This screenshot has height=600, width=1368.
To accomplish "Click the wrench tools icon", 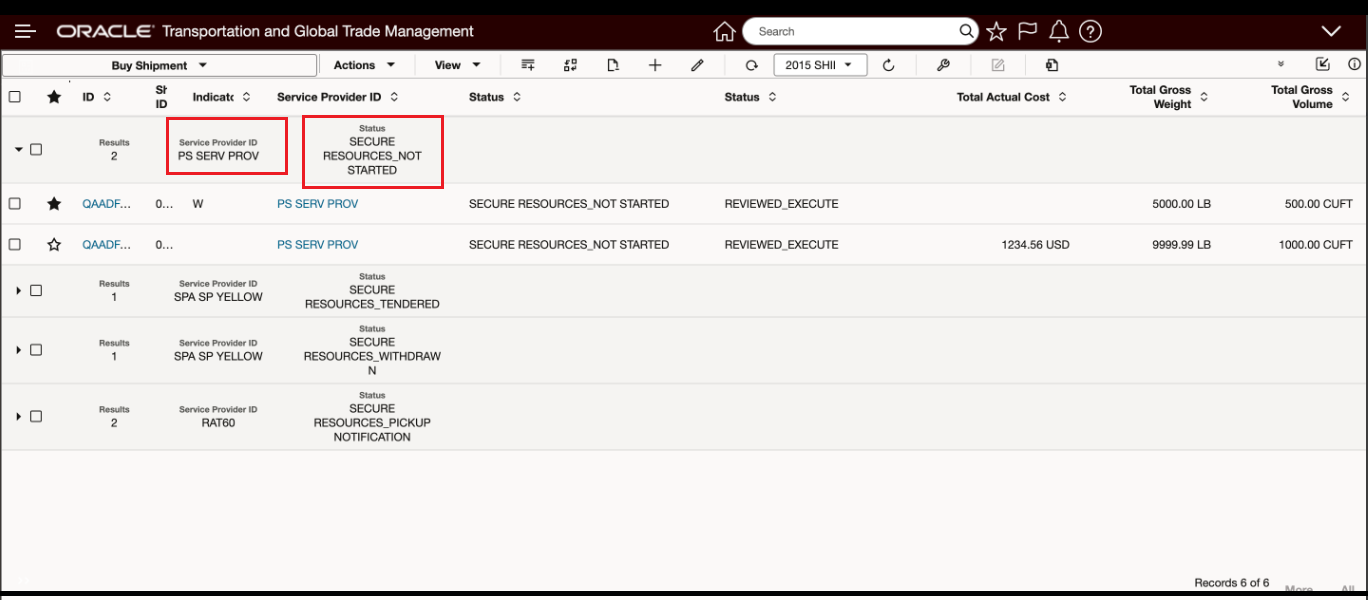I will coord(942,65).
